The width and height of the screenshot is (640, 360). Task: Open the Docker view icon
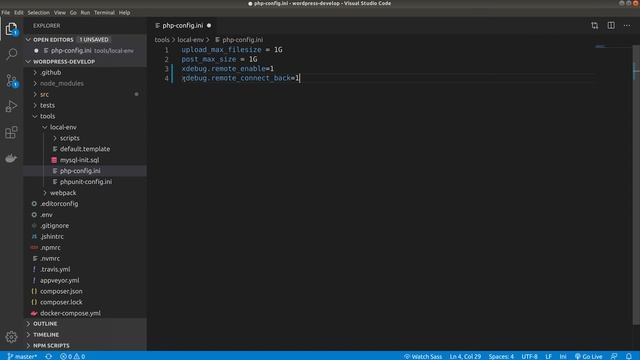(x=11, y=158)
